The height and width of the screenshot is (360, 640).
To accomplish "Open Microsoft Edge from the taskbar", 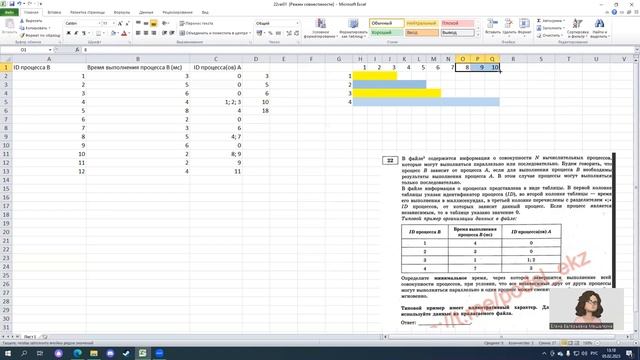I will point(78,353).
